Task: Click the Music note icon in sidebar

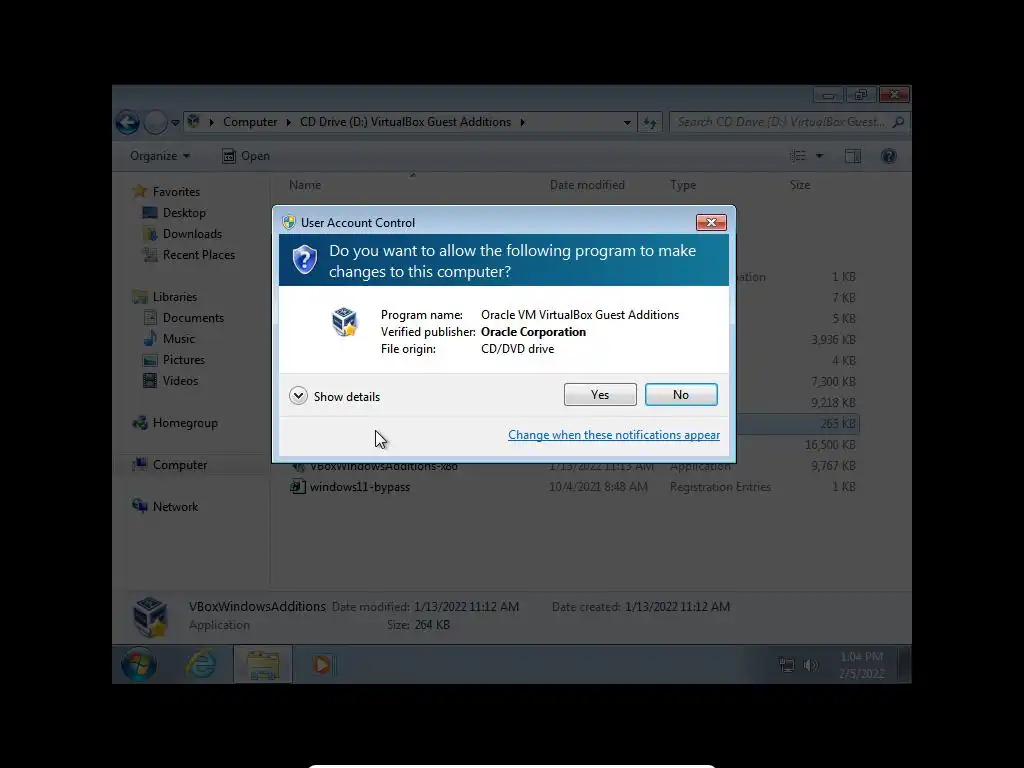Action: [x=150, y=338]
